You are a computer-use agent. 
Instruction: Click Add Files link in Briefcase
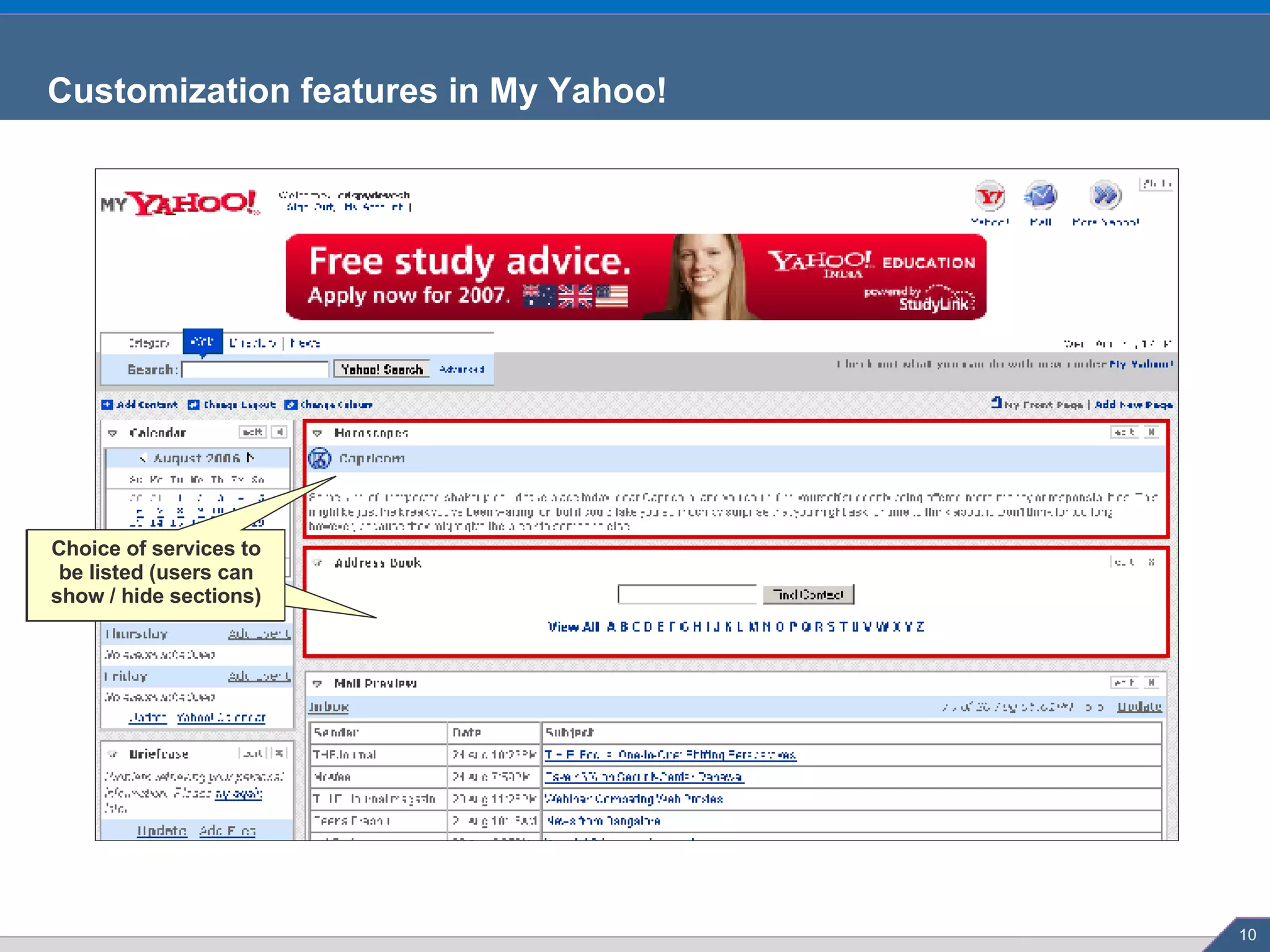pyautogui.click(x=228, y=831)
